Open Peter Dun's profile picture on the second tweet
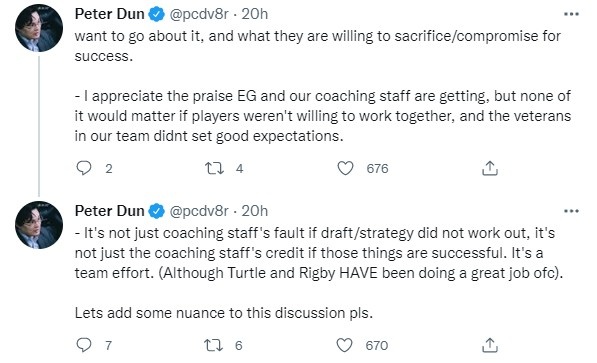597x363 pixels. (39, 225)
